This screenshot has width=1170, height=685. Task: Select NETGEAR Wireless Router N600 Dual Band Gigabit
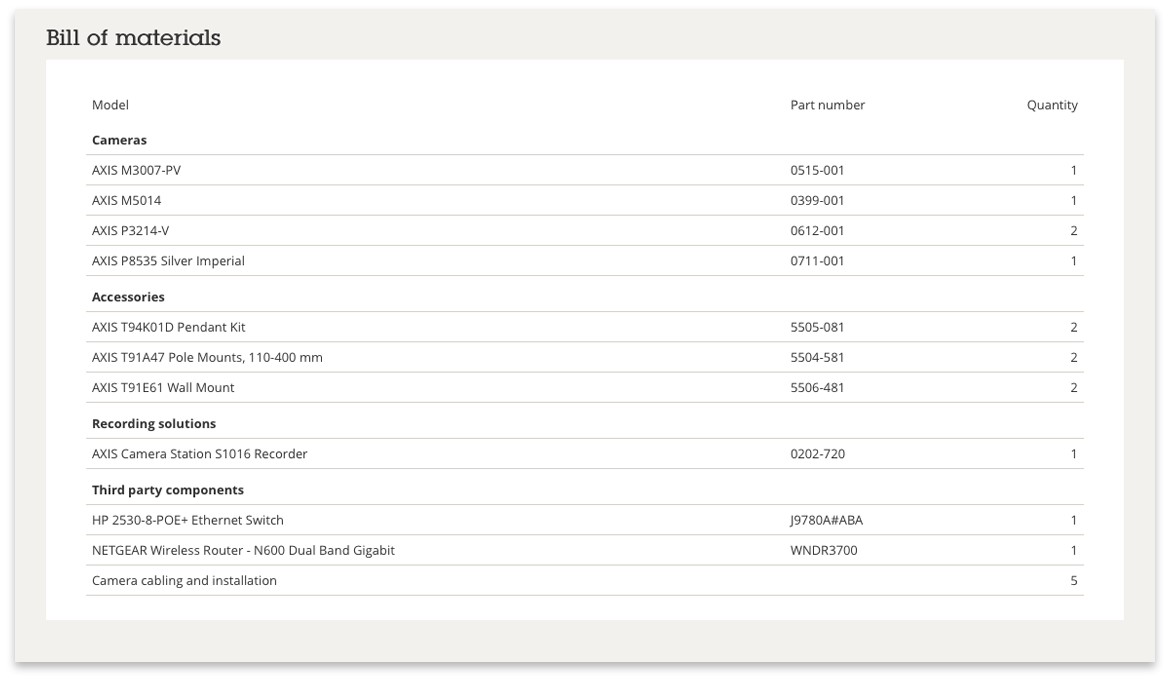point(243,551)
